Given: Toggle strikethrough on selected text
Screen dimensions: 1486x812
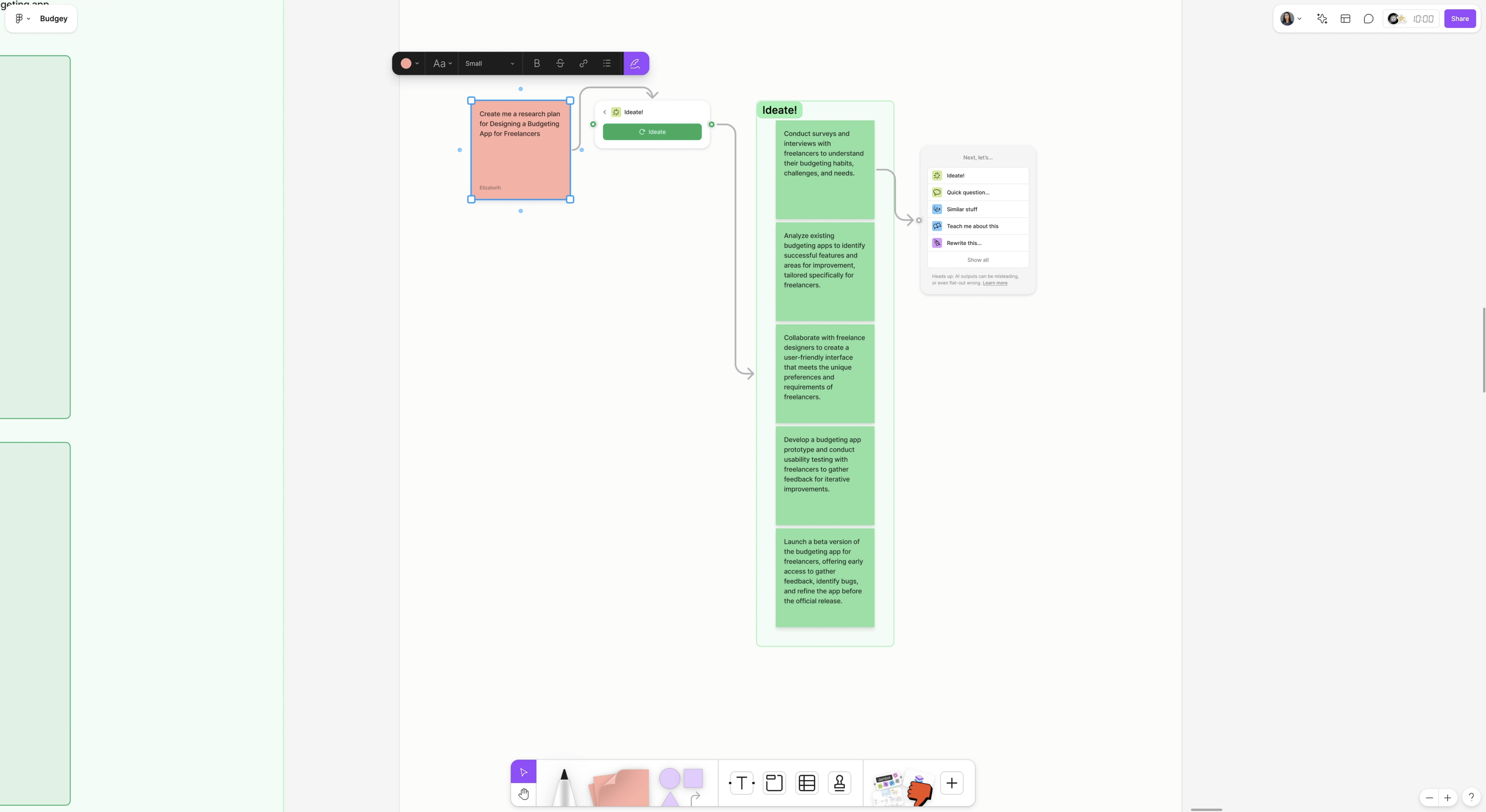Looking at the screenshot, I should tap(560, 63).
